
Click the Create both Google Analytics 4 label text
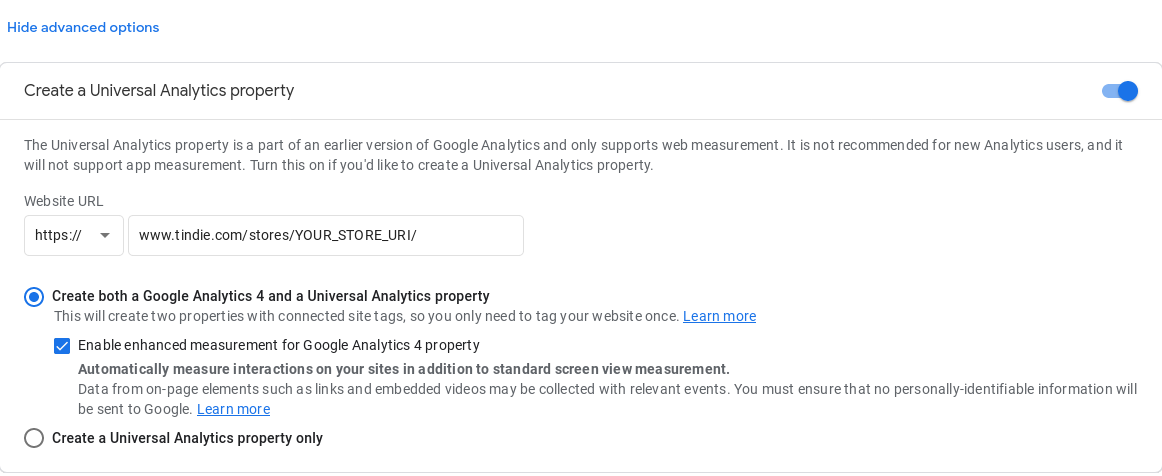(270, 296)
